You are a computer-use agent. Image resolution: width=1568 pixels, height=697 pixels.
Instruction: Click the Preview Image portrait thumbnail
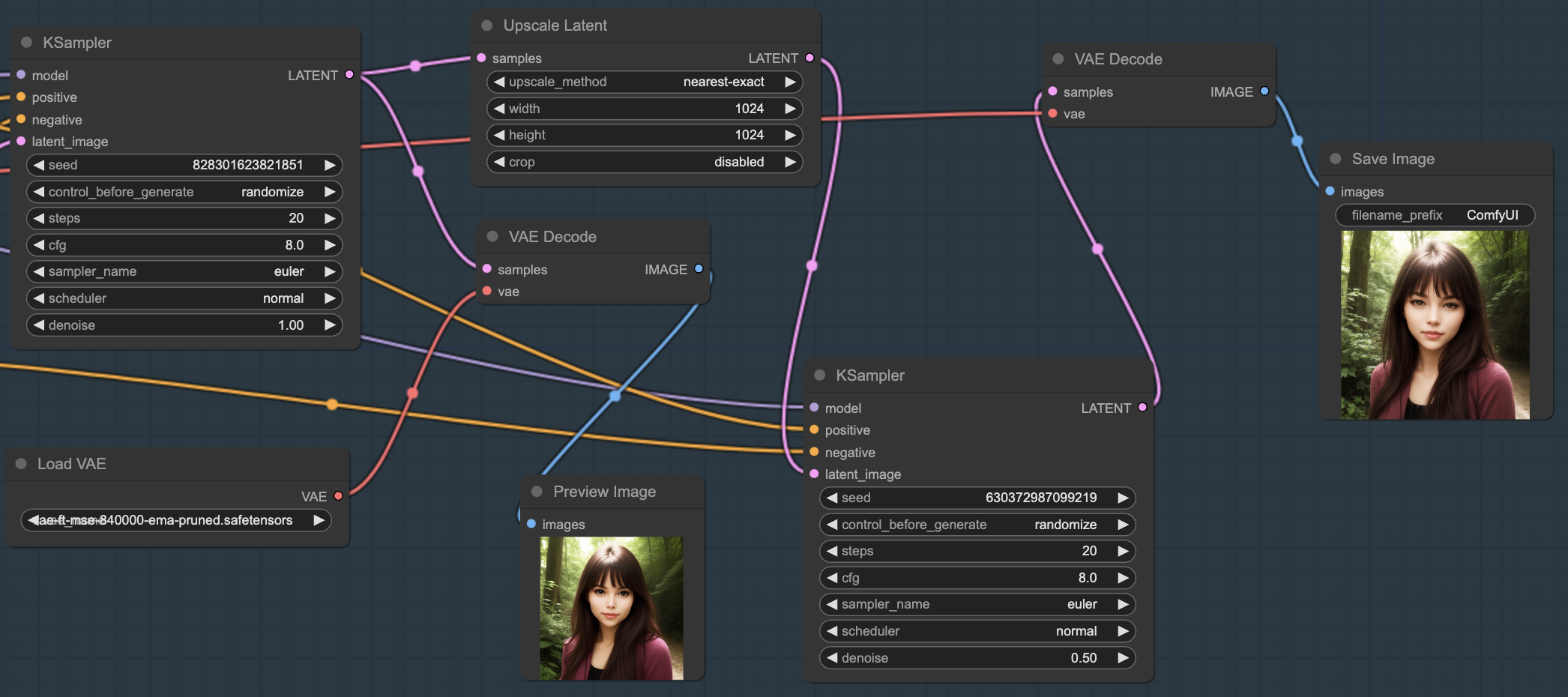612,608
